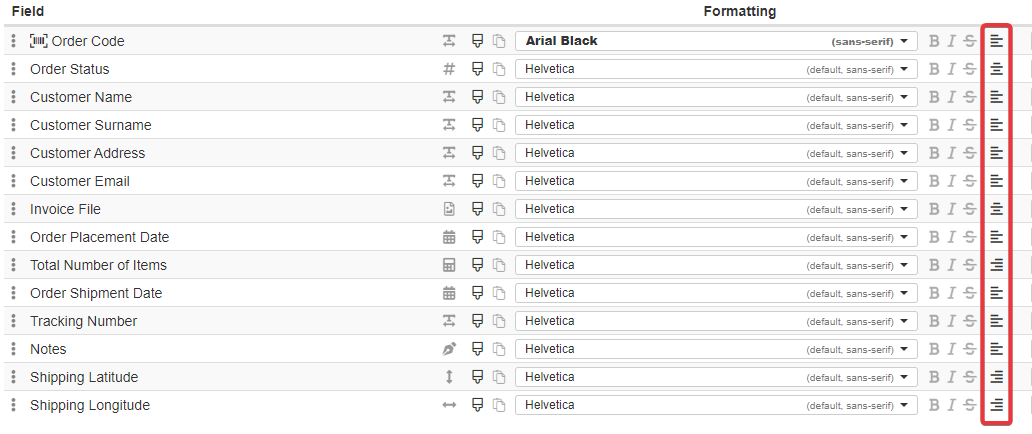Click center alignment icon for Order Status

[996, 69]
